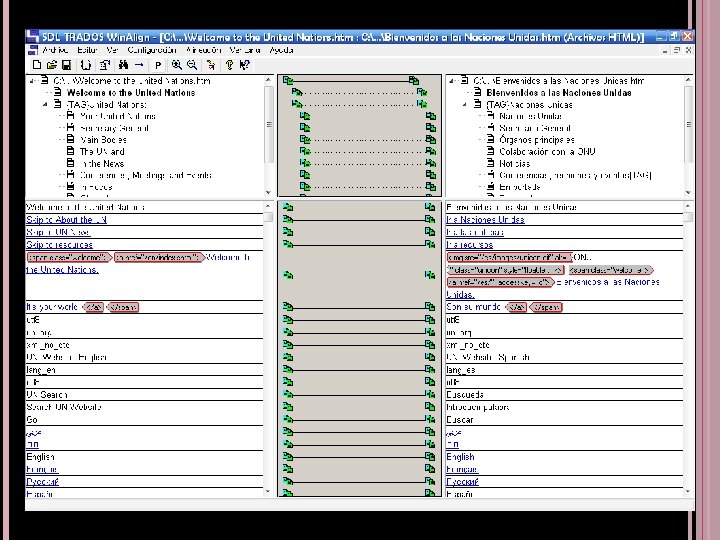
Task: Click the up arrow of target segment pane scrollbar
Action: tap(688, 206)
